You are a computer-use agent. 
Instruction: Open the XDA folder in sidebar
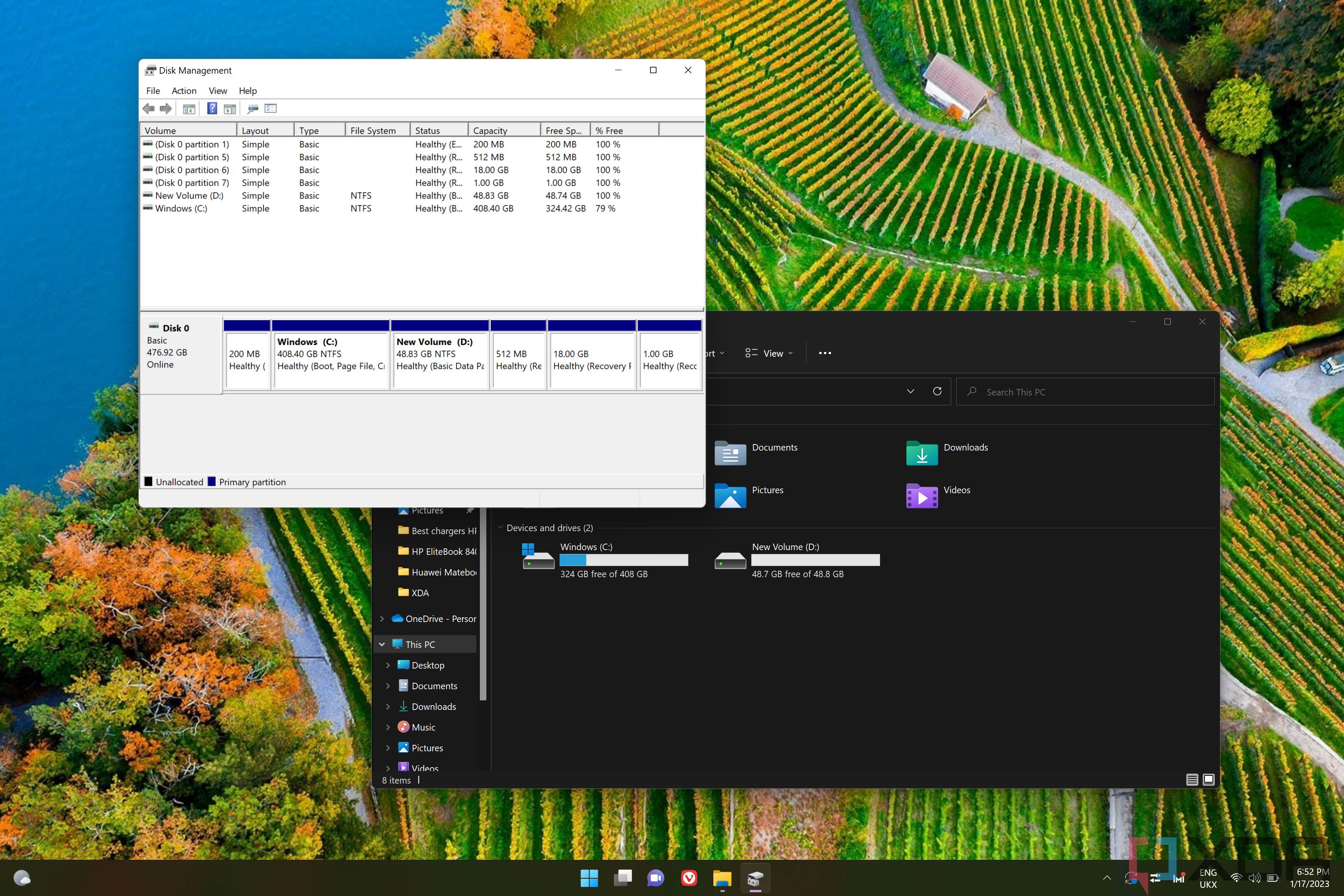414,593
